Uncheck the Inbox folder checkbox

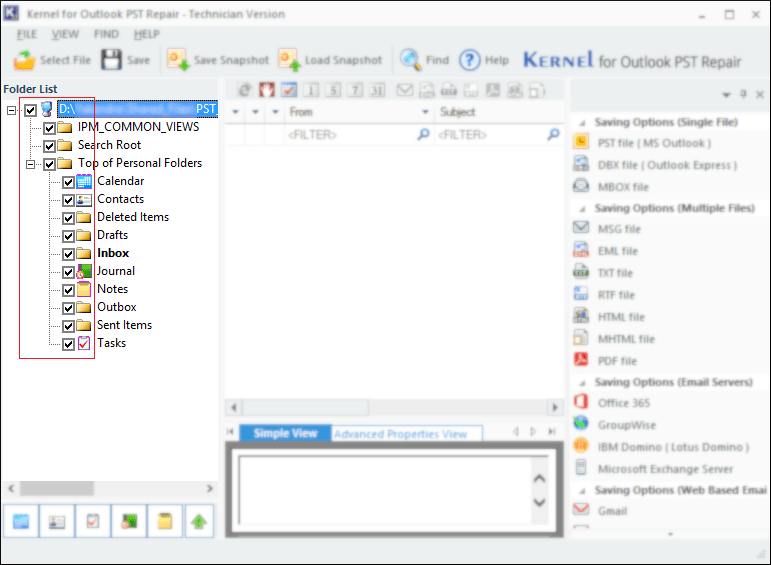[68, 254]
